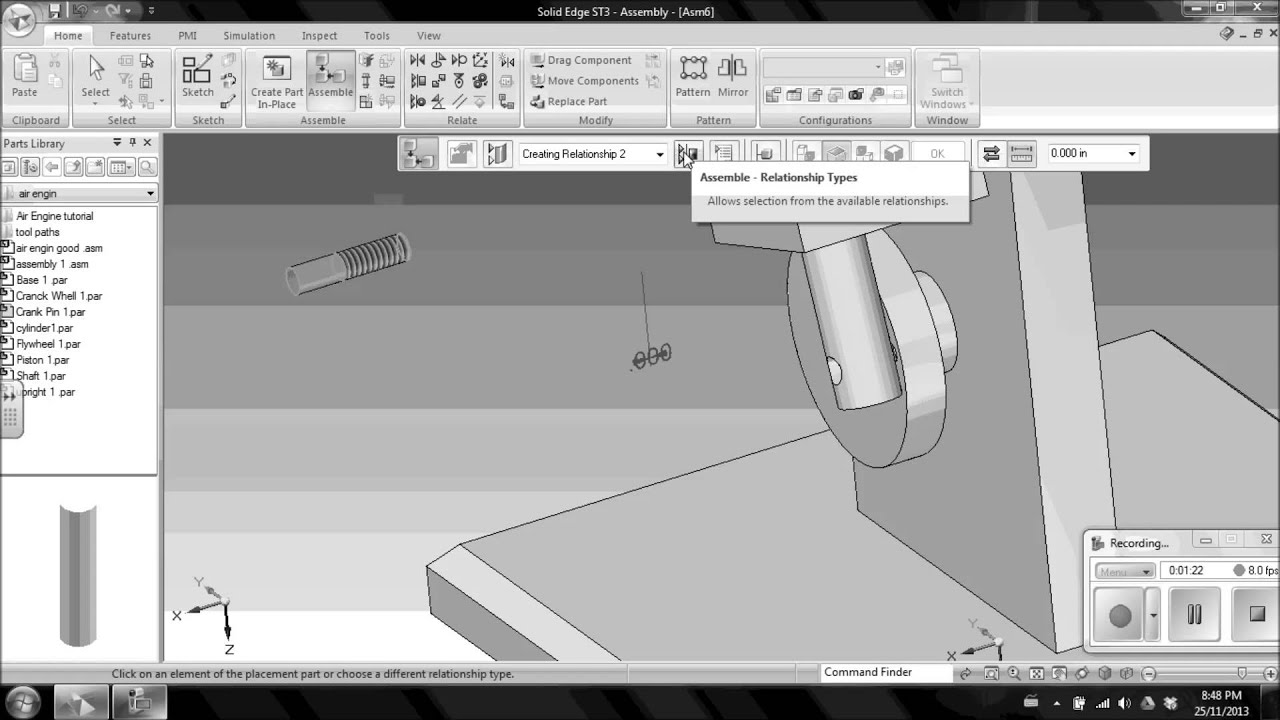Click Replace Part in Modify group

[x=568, y=101]
